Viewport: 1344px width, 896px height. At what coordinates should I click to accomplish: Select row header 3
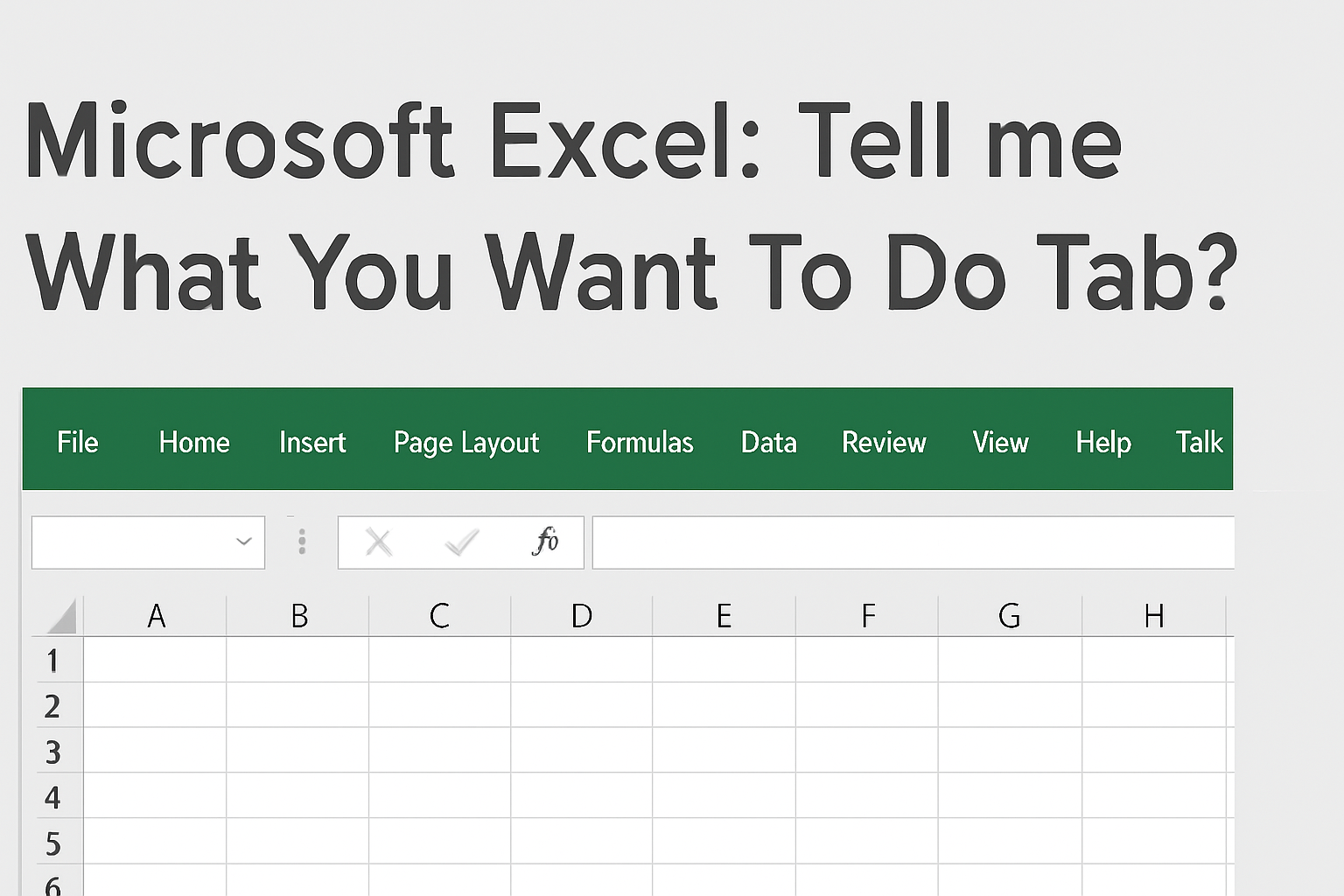pos(55,752)
